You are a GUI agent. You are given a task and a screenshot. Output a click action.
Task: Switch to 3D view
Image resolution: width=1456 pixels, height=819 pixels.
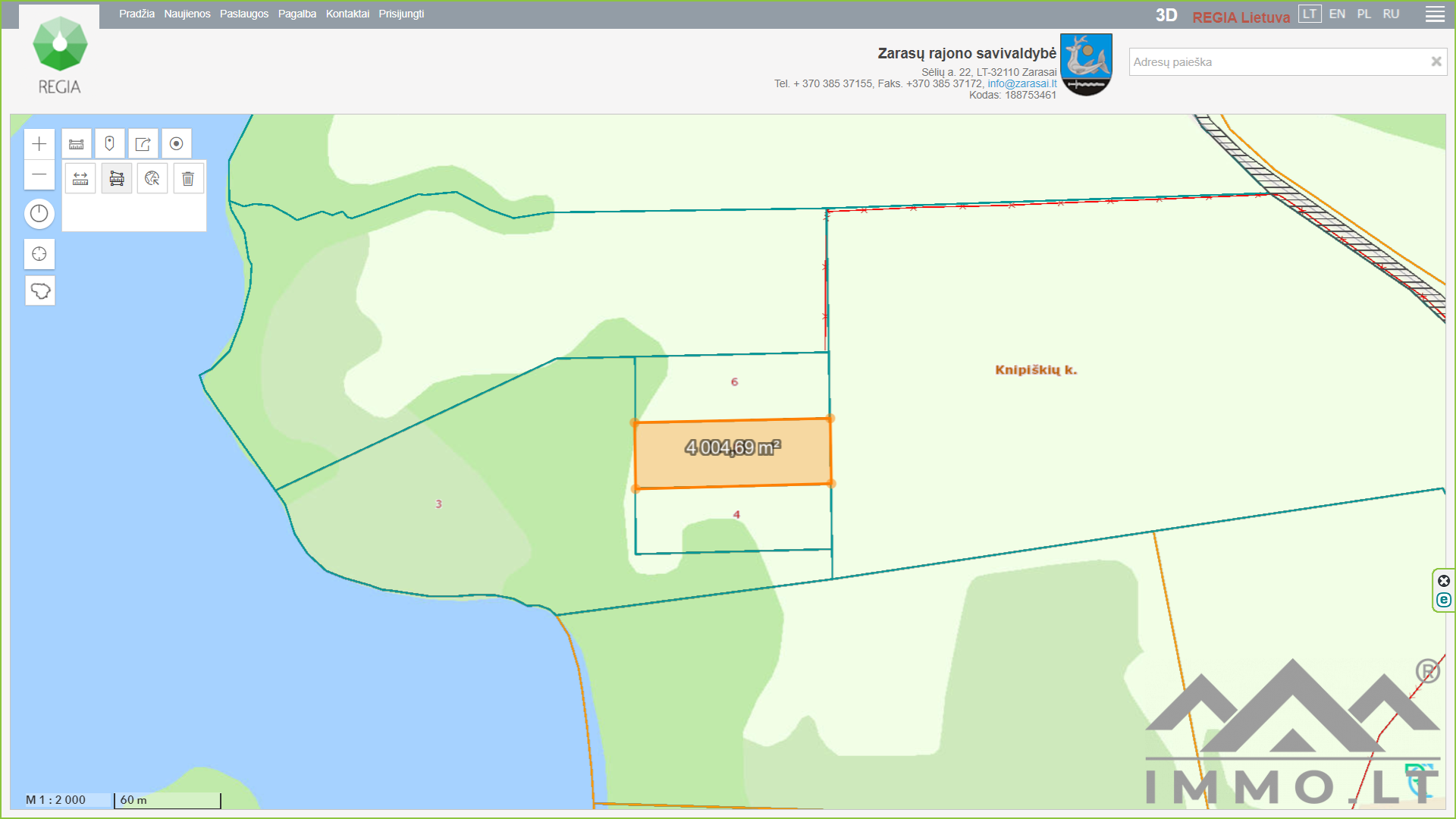(x=1166, y=16)
